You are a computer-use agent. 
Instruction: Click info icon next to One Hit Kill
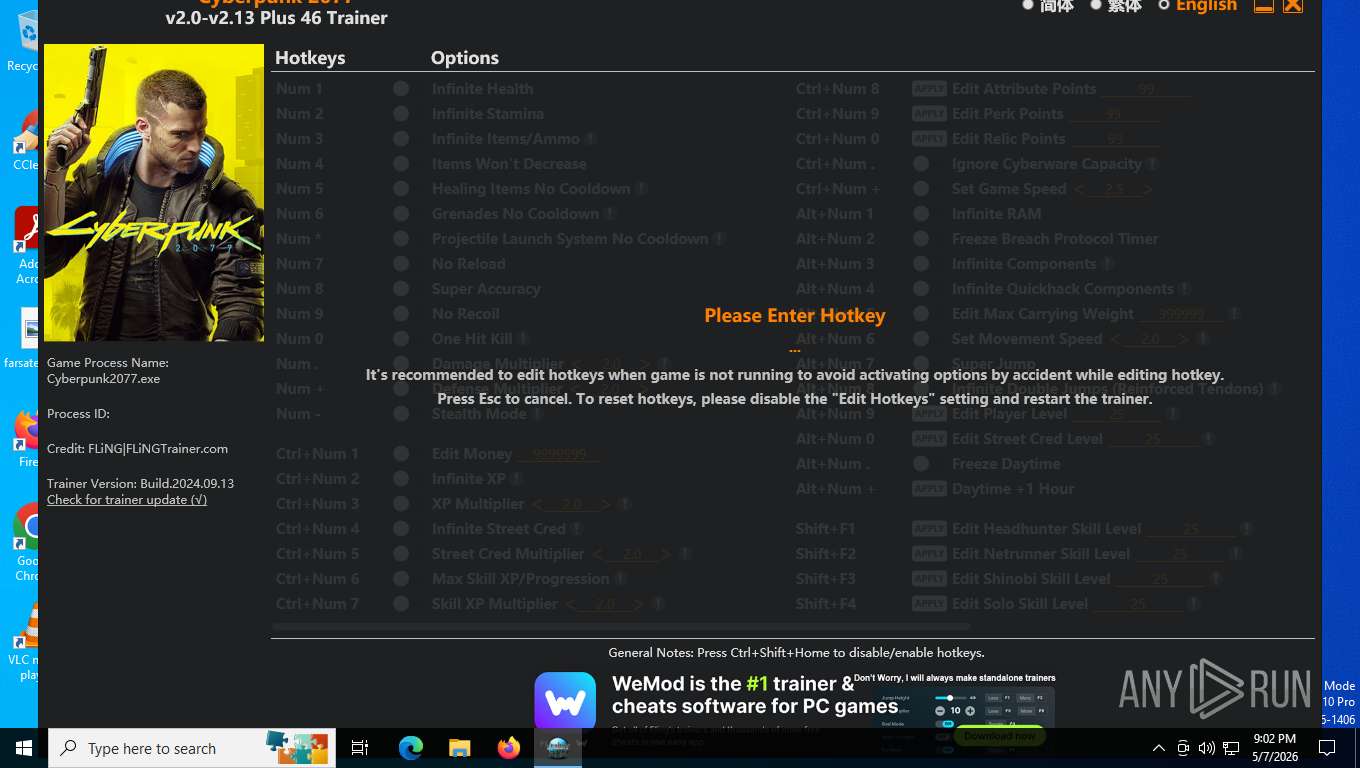(523, 339)
